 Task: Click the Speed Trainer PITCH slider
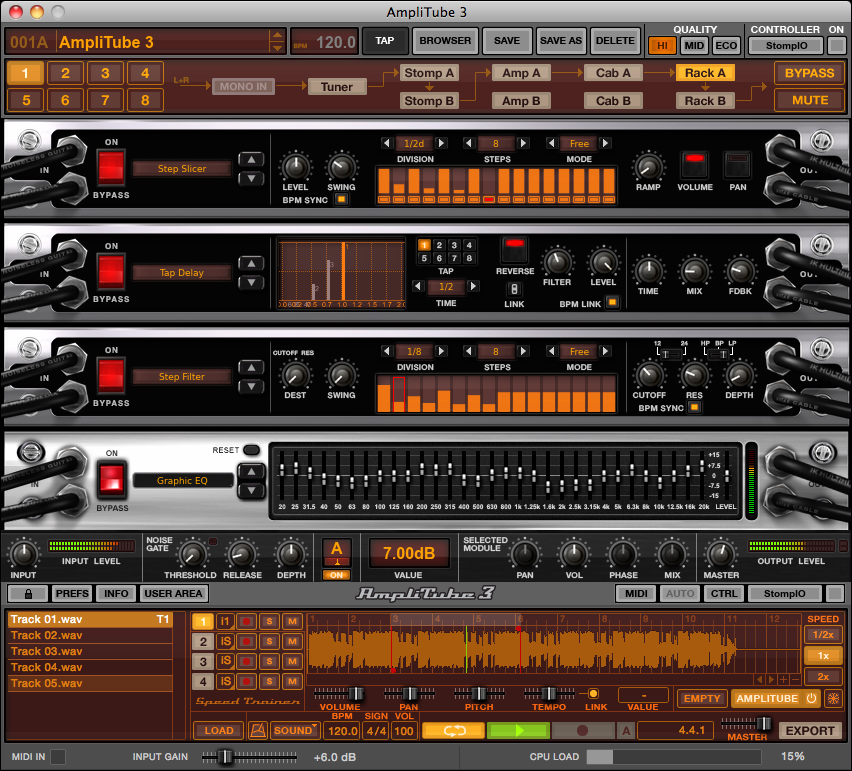(478, 694)
